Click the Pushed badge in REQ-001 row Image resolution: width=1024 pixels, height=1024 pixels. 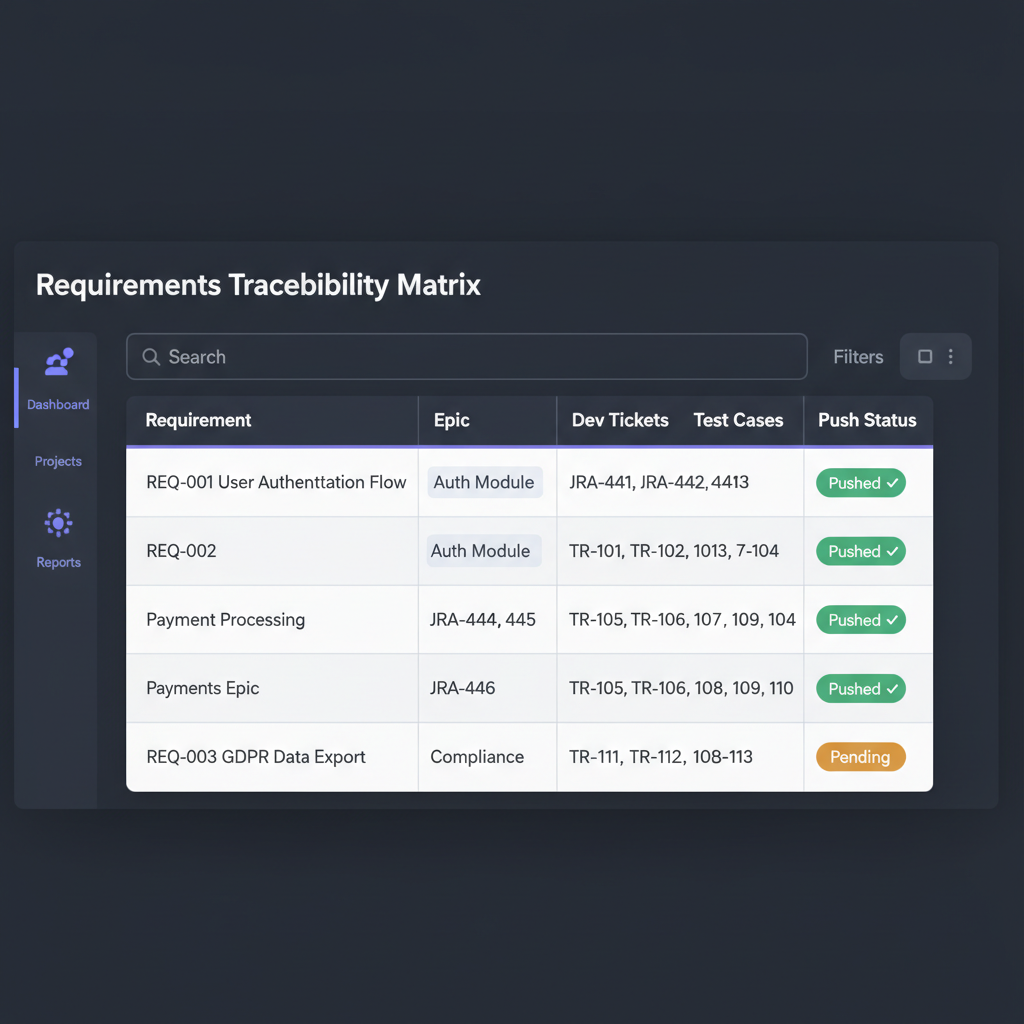click(861, 483)
